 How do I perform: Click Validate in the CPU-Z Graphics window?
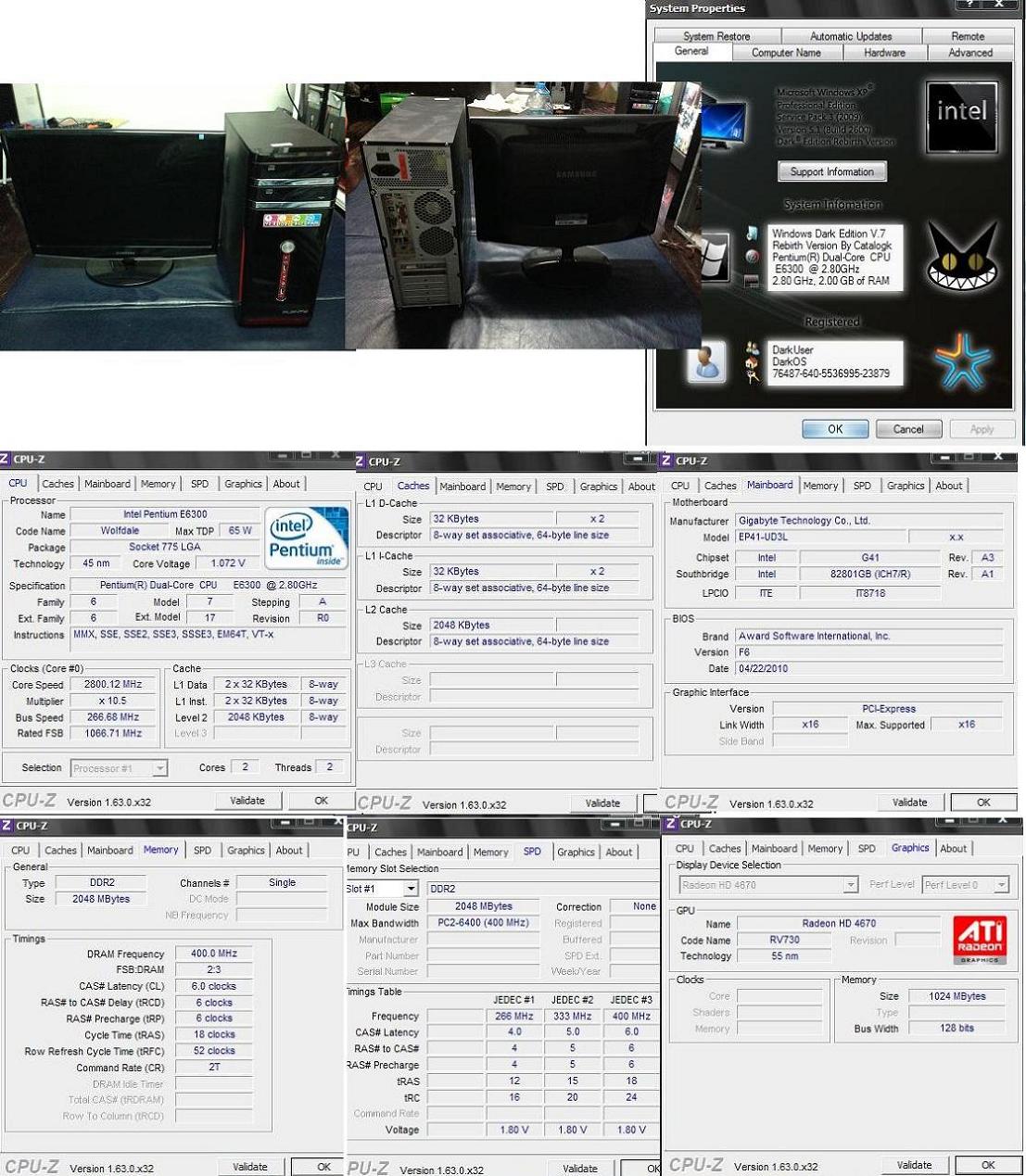pos(914,1166)
